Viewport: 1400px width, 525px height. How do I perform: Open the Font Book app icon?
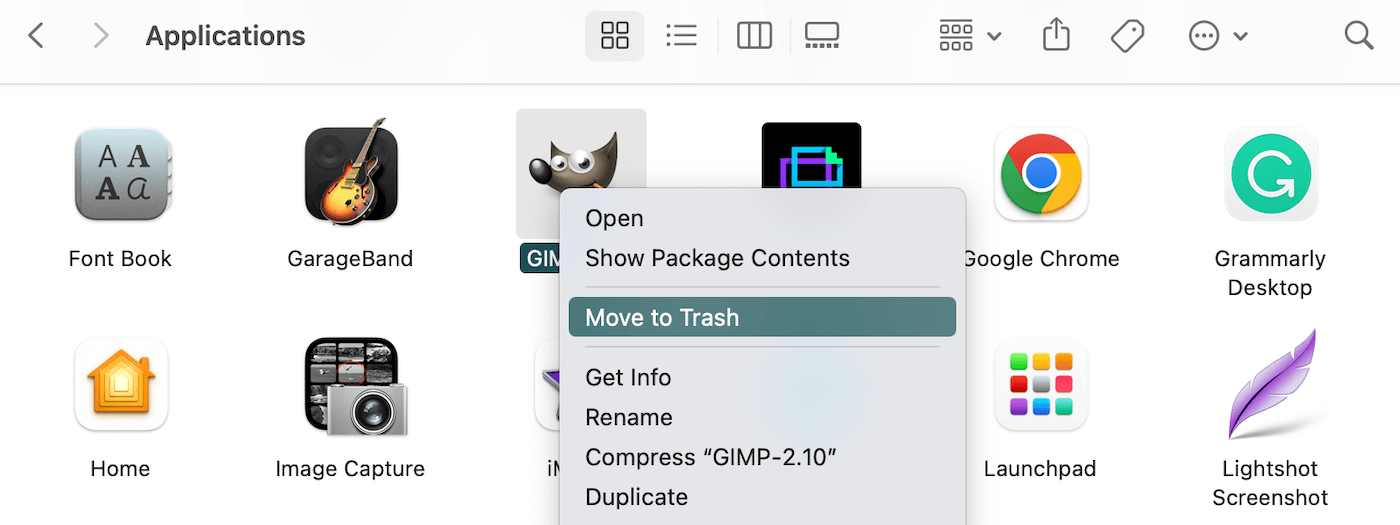point(121,176)
